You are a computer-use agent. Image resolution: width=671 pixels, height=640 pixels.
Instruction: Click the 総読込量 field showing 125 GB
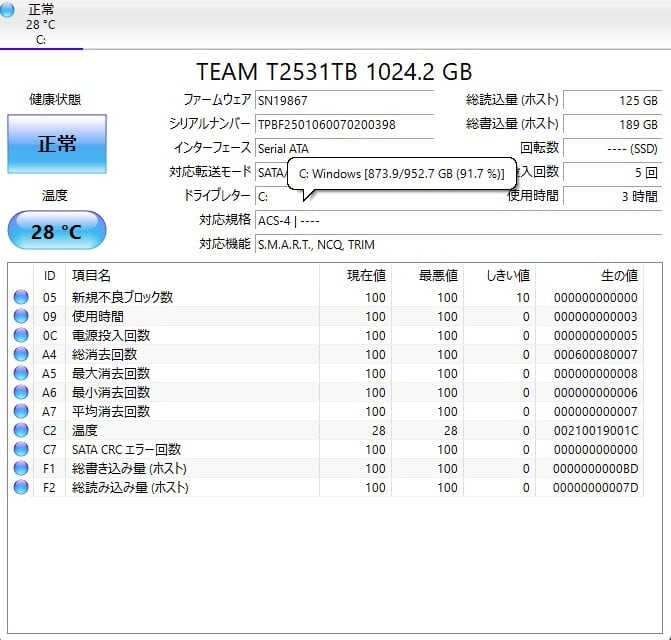(x=612, y=100)
